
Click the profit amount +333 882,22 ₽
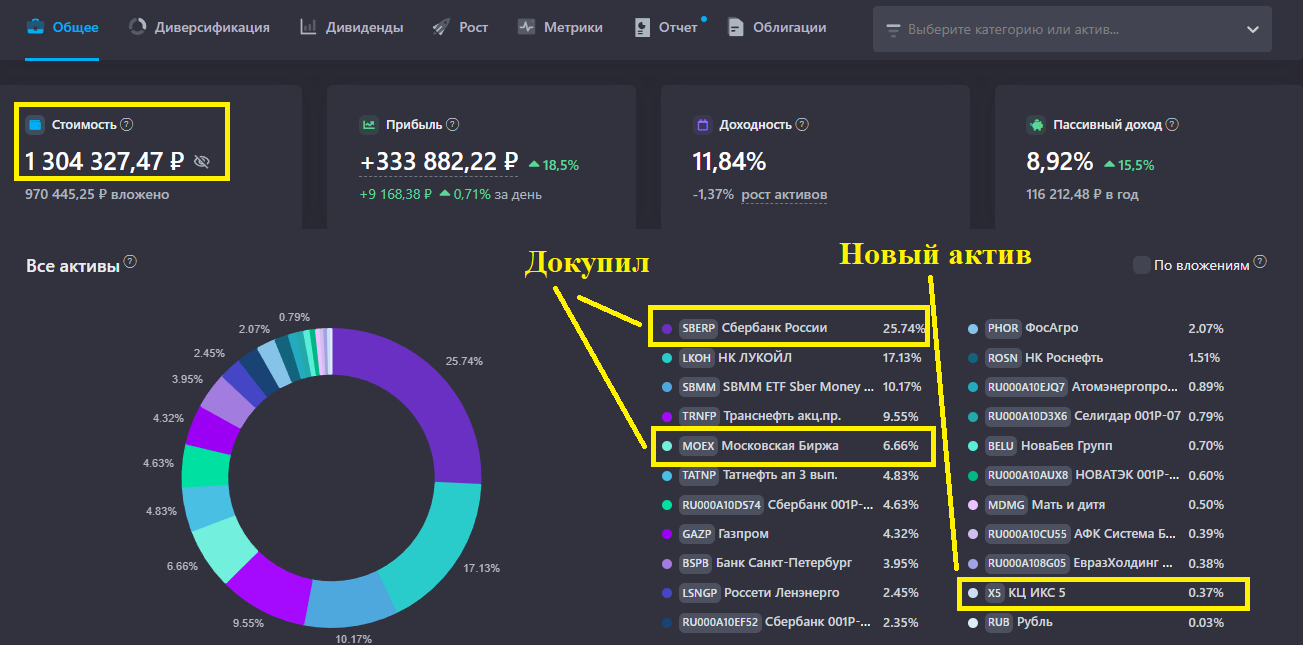(x=438, y=161)
